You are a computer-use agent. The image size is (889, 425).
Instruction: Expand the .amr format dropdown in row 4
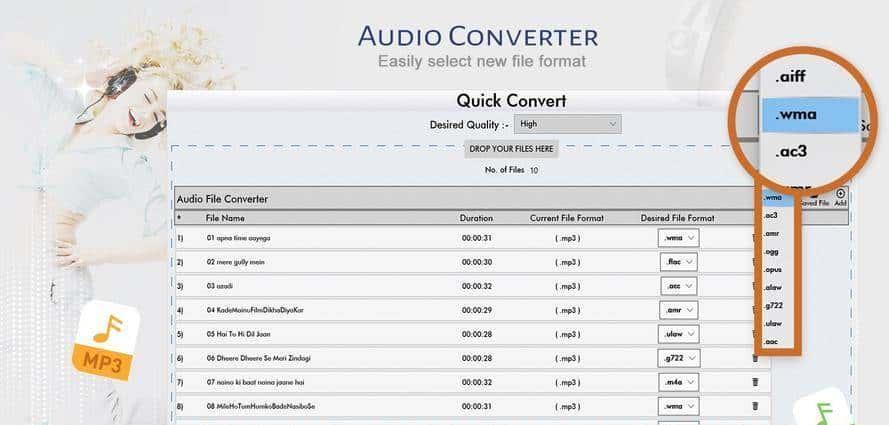679,310
